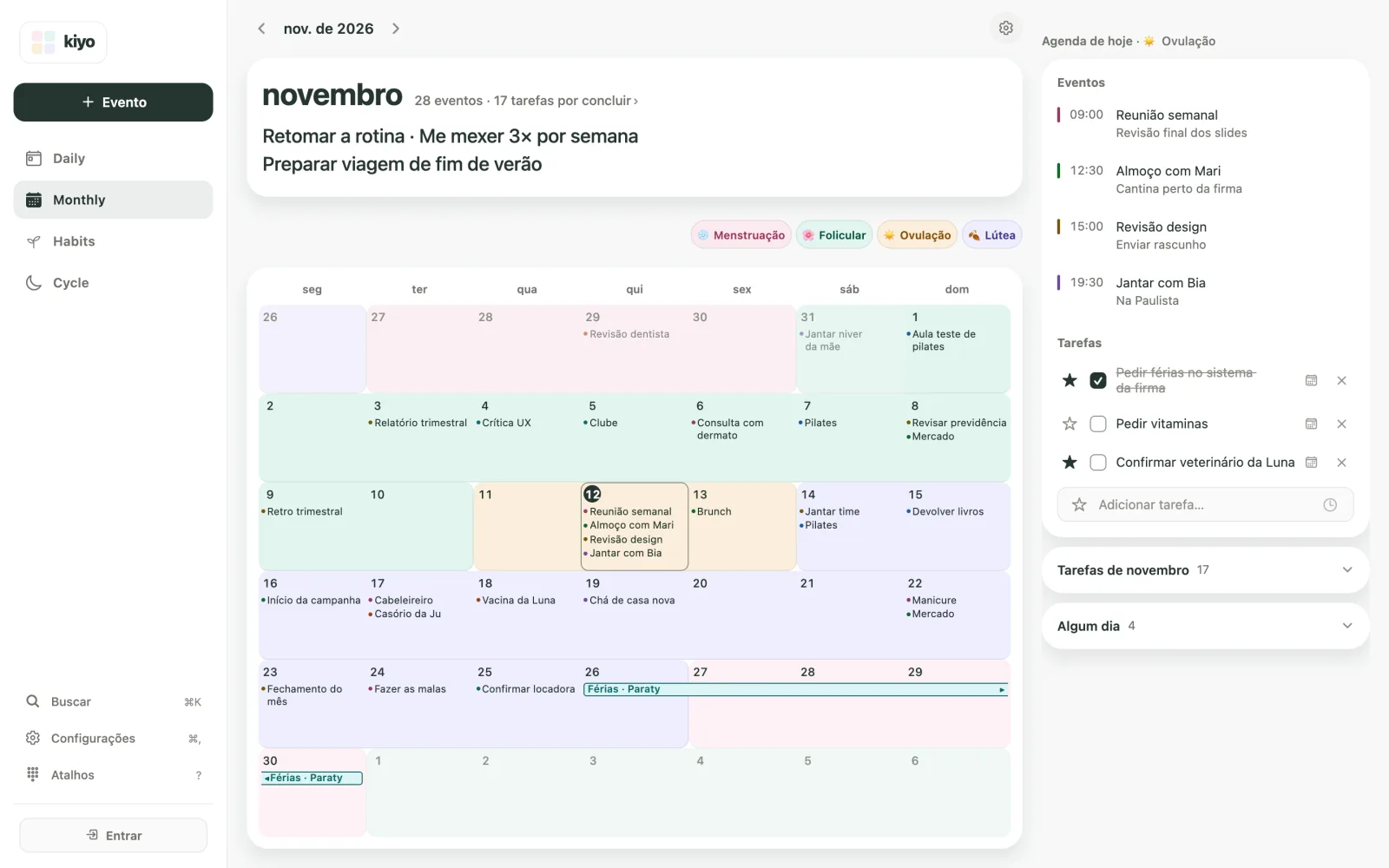Image resolution: width=1389 pixels, height=868 pixels.
Task: Open the Cycle page
Action: [x=113, y=283]
